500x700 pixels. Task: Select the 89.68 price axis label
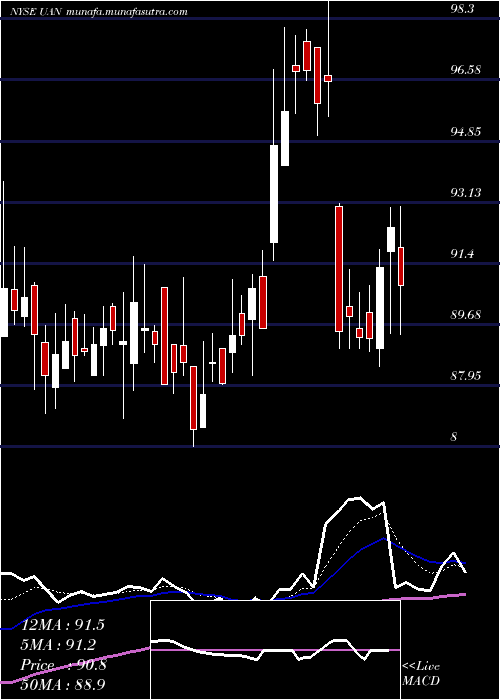[x=466, y=315]
